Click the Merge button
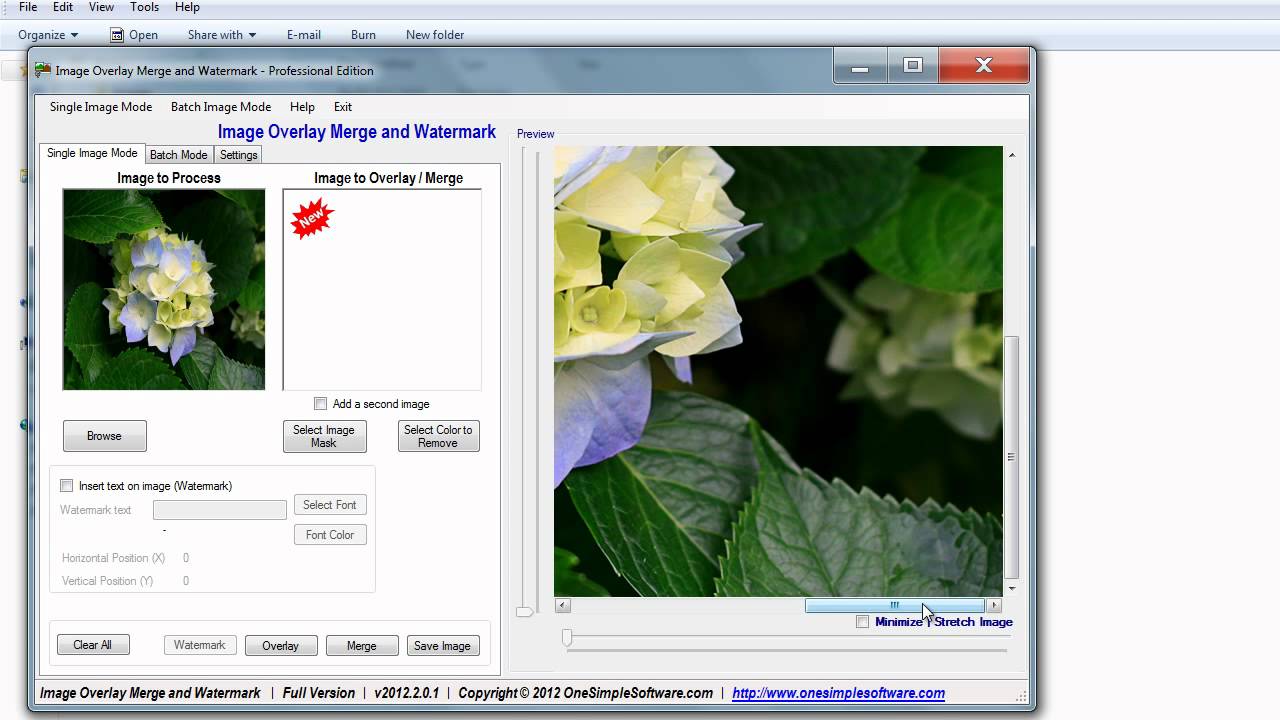This screenshot has height=720, width=1280. [x=362, y=646]
